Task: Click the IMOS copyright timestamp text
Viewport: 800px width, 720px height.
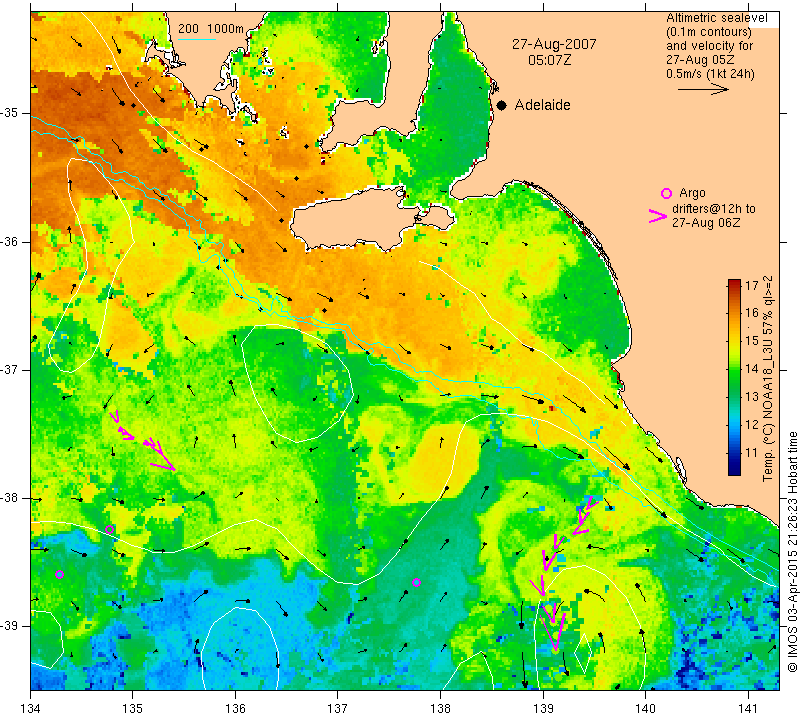Action: 792,552
